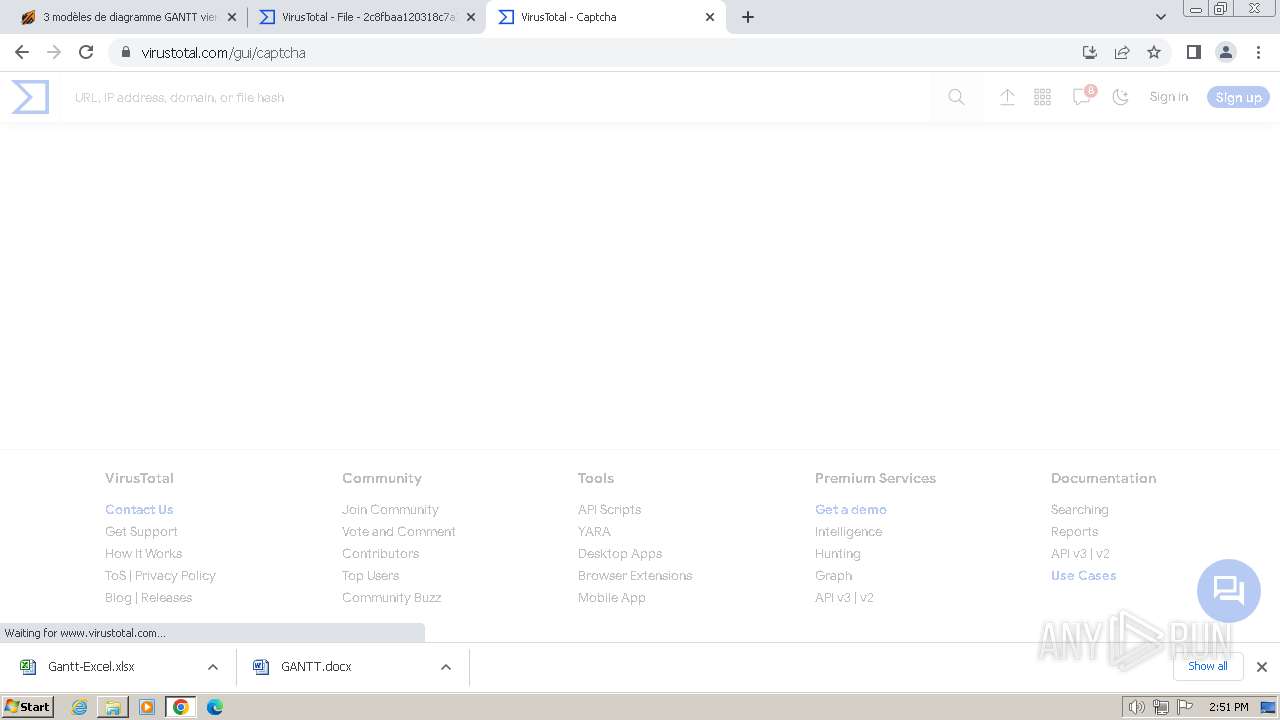Open the notifications chat icon
Screen dimensions: 1280x720
coord(1083,96)
